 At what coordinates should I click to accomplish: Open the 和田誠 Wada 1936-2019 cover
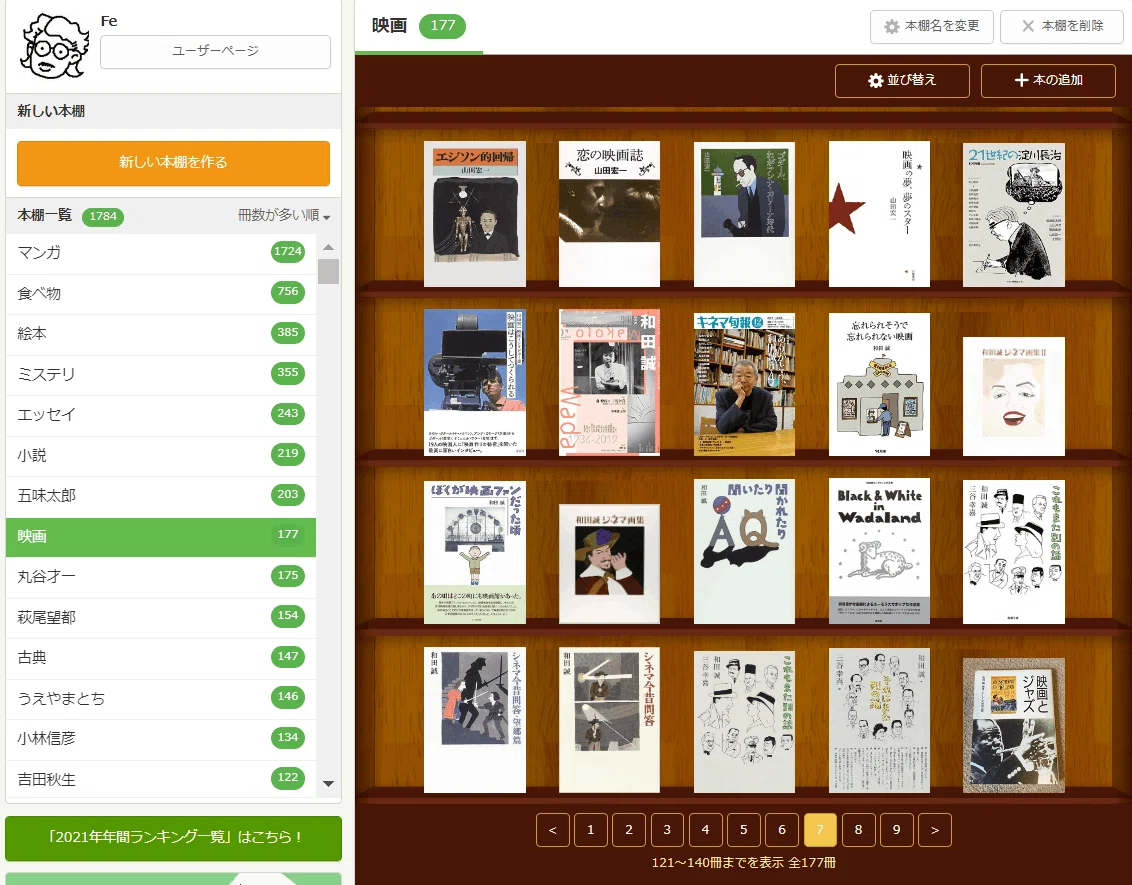[609, 383]
